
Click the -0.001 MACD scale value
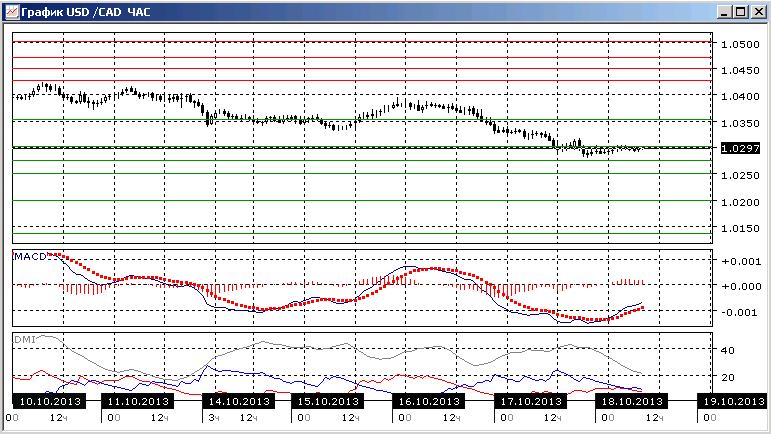741,313
